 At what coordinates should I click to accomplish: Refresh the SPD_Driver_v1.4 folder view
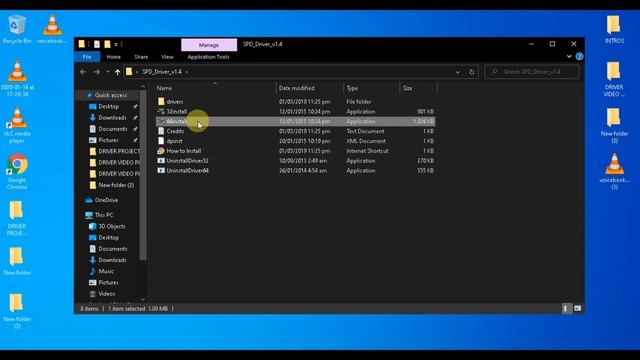click(471, 72)
